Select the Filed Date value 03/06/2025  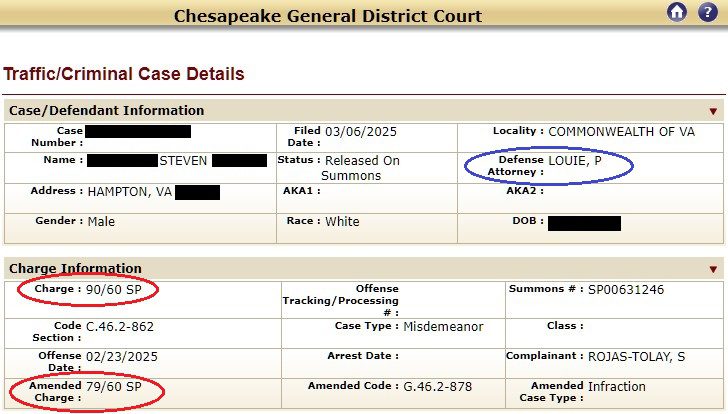[361, 132]
